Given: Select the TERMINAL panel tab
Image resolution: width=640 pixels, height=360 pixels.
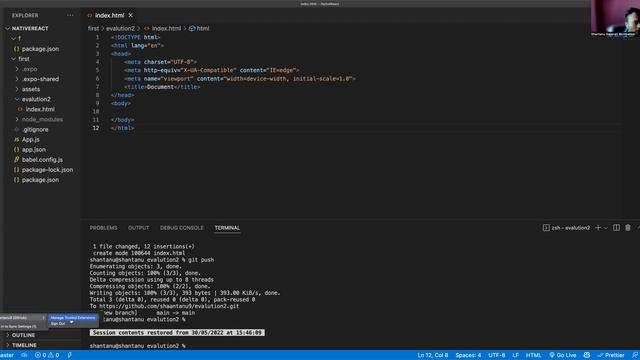Looking at the screenshot, I should coord(227,228).
